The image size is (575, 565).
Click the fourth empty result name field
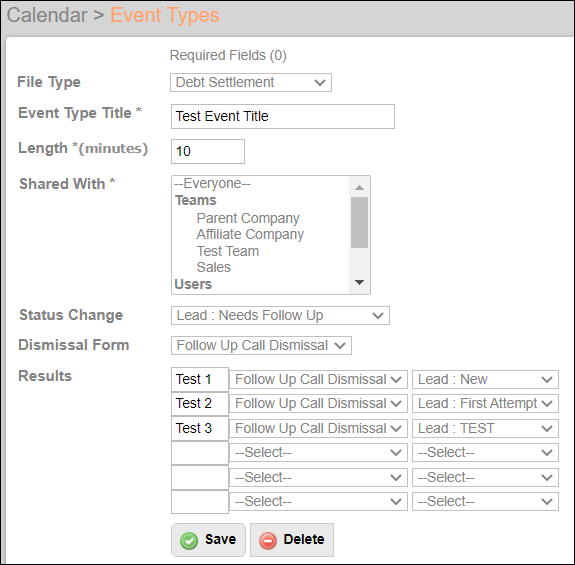[x=200, y=453]
